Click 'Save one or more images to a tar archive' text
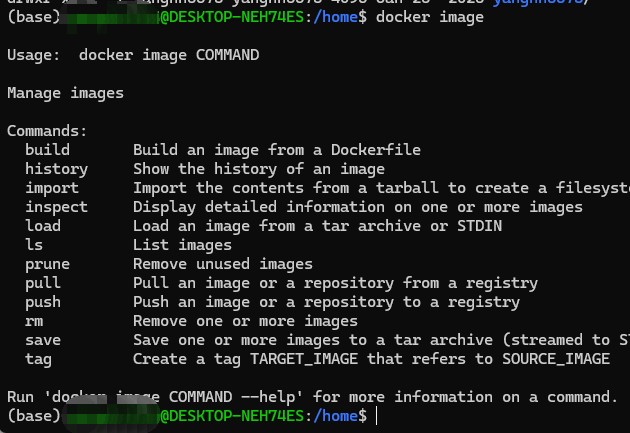The width and height of the screenshot is (630, 433). coord(313,340)
